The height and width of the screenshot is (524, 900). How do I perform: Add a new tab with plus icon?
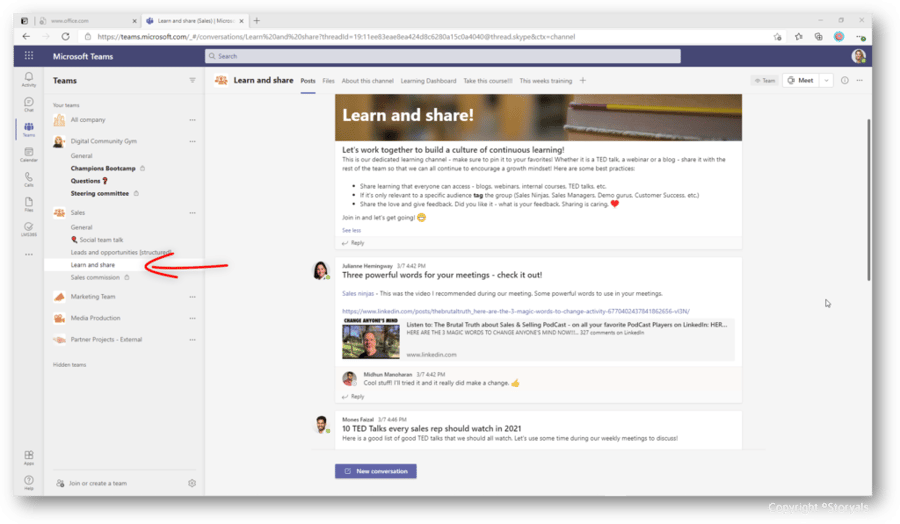point(583,80)
